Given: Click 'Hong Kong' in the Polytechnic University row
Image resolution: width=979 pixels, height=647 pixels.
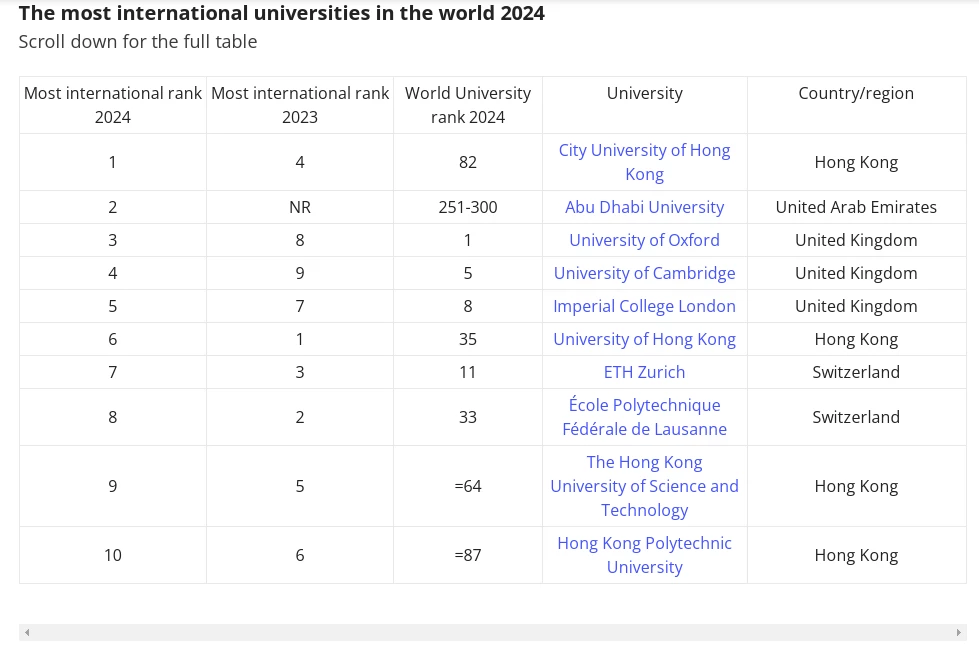Looking at the screenshot, I should click(x=856, y=555).
